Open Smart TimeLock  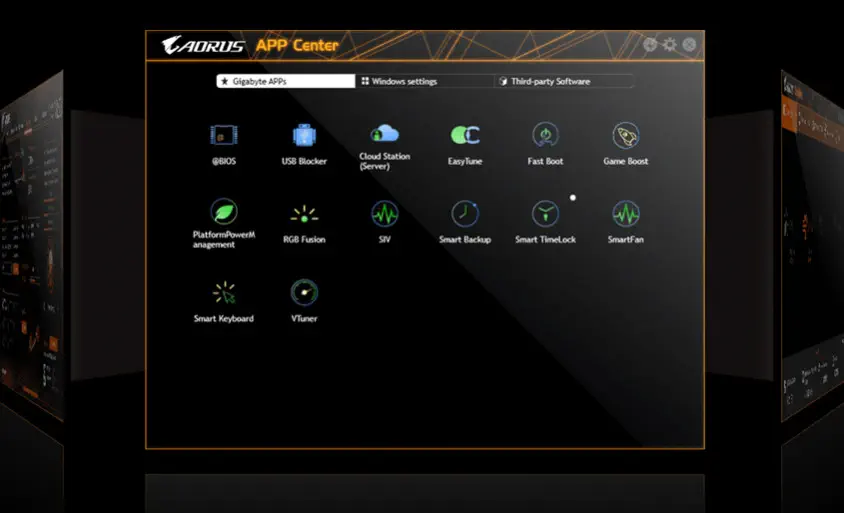tap(545, 214)
